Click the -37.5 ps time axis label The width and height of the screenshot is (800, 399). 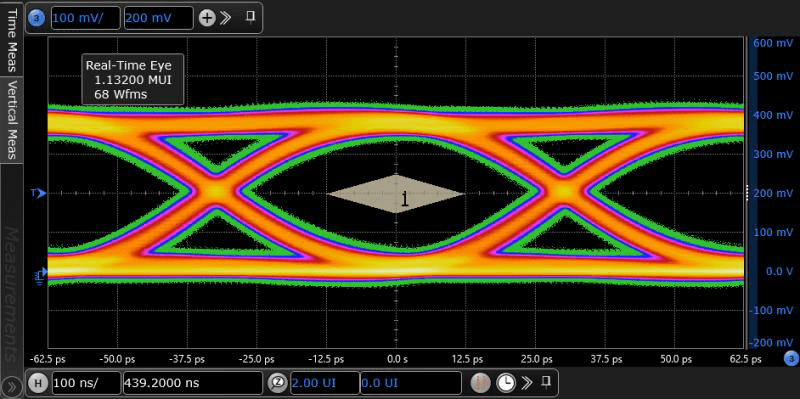coord(186,359)
